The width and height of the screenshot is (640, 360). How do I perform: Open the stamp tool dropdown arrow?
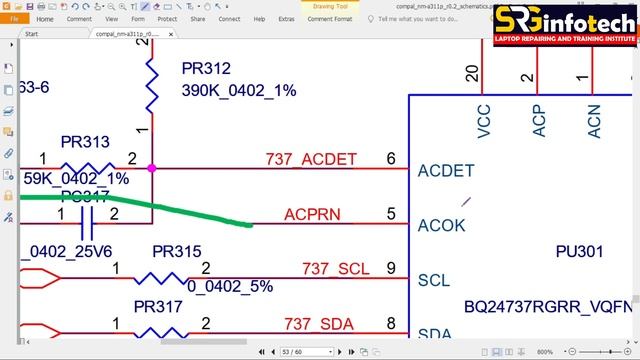pyautogui.click(x=103, y=7)
